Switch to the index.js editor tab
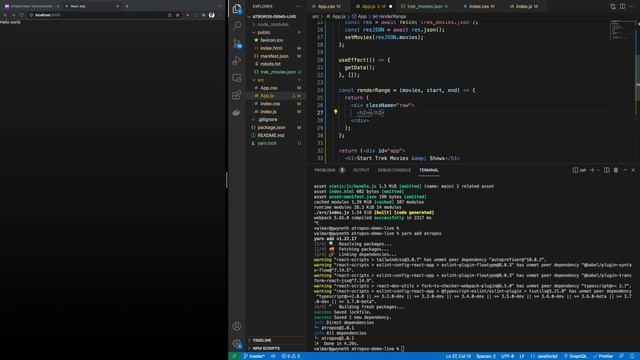 [524, 7]
